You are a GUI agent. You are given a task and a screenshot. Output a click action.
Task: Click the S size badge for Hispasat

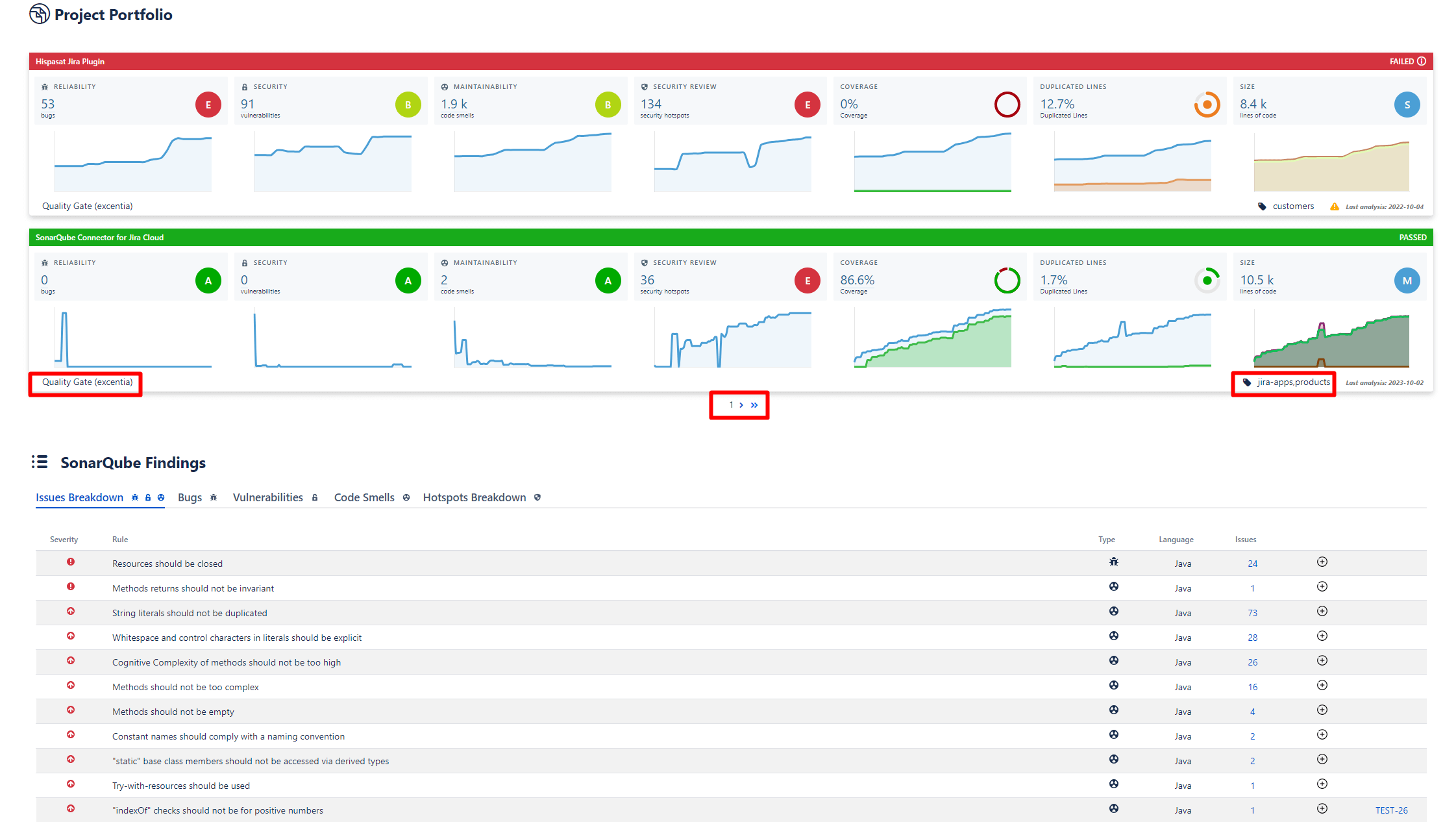(1407, 105)
